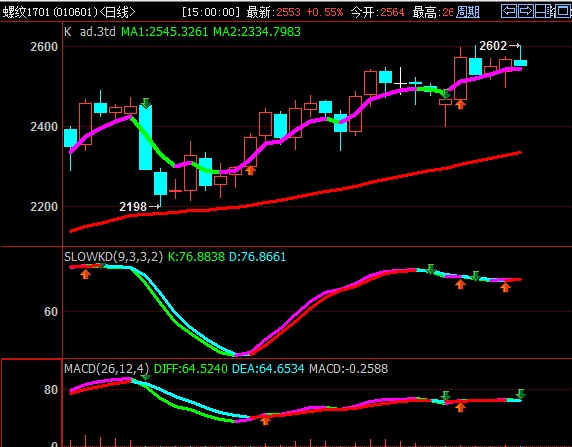Open the 周期 period link

point(468,12)
